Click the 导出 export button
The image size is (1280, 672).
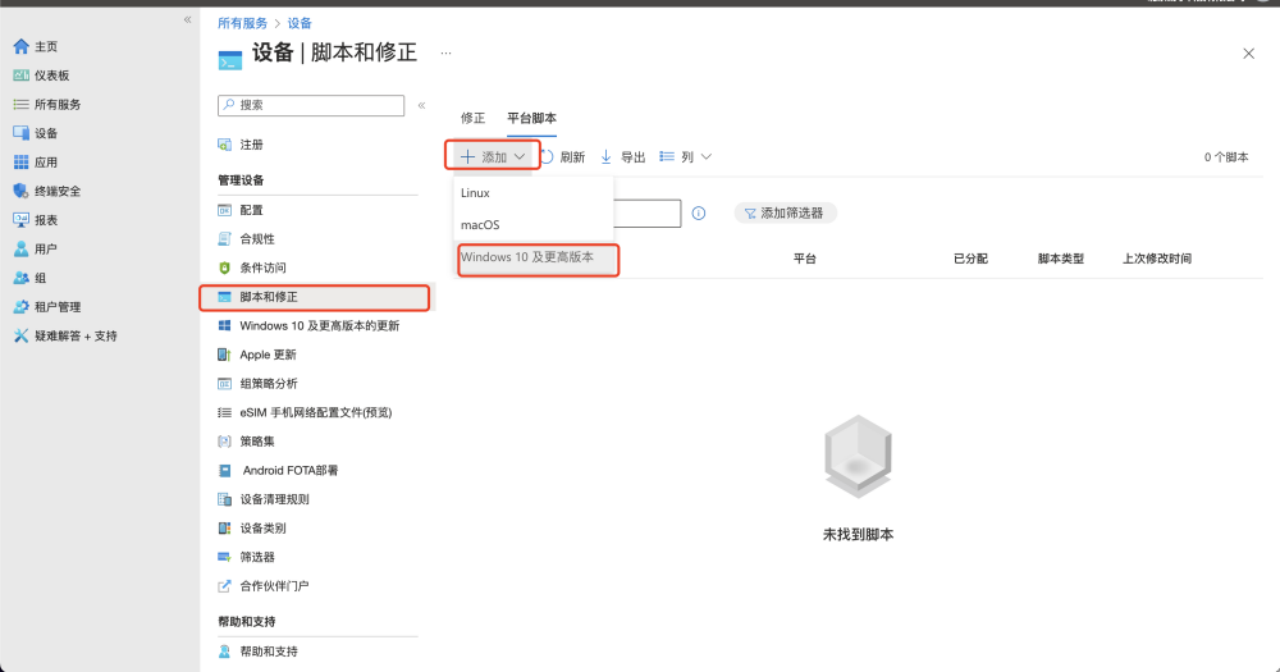622,157
